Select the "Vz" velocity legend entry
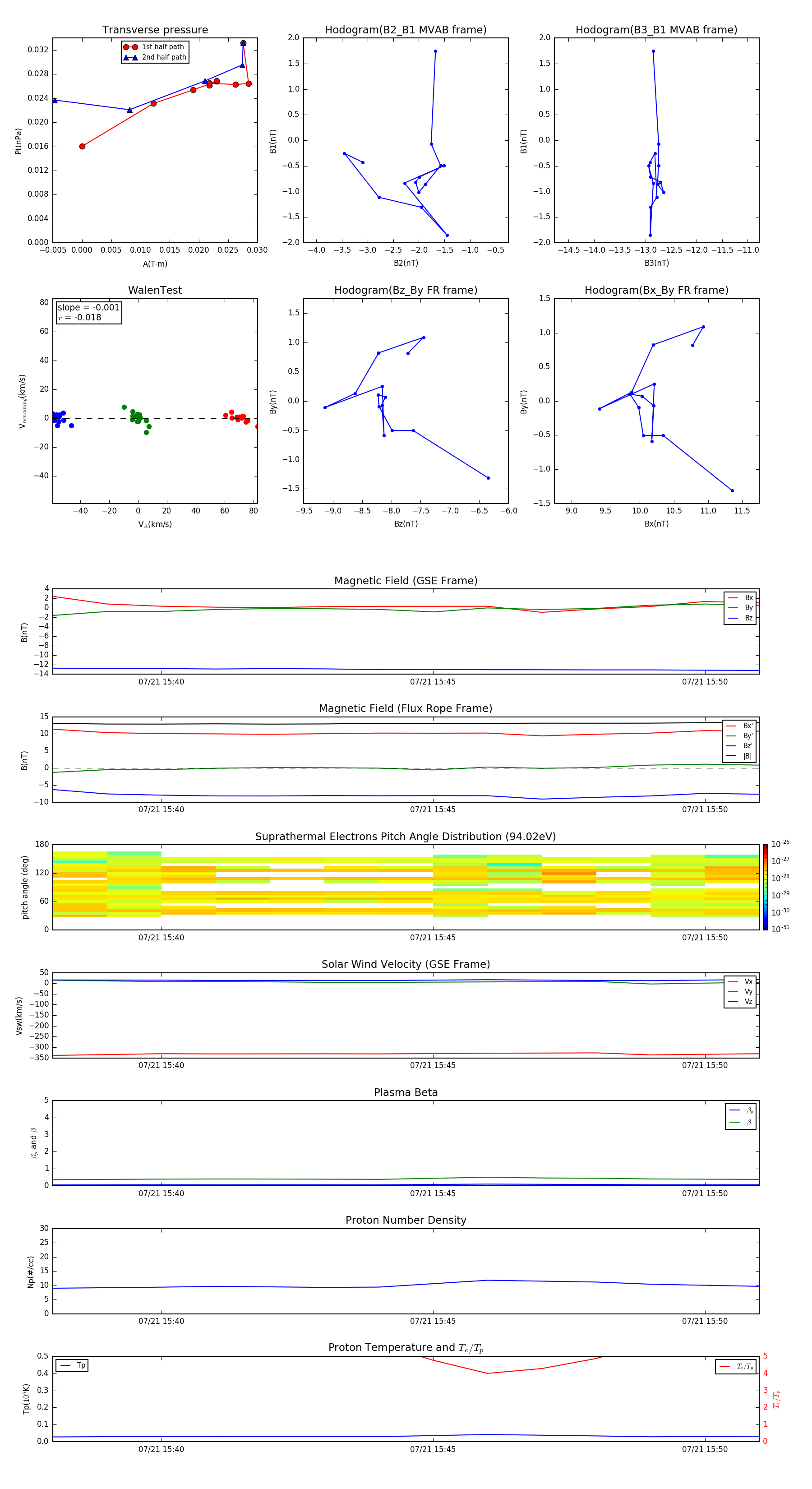This screenshot has height=1489, width=812. pos(740,1001)
